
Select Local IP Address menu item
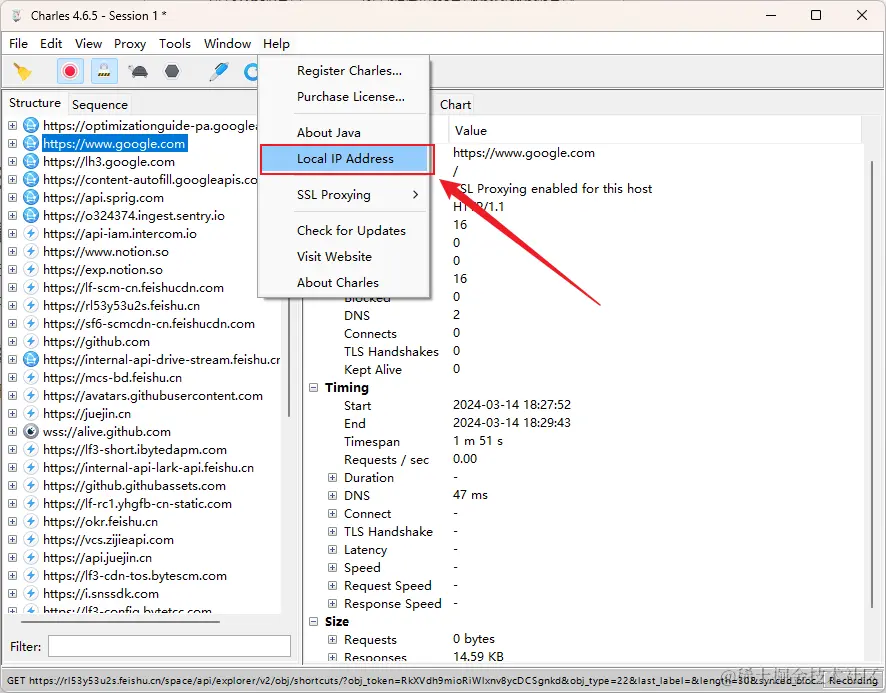345,159
